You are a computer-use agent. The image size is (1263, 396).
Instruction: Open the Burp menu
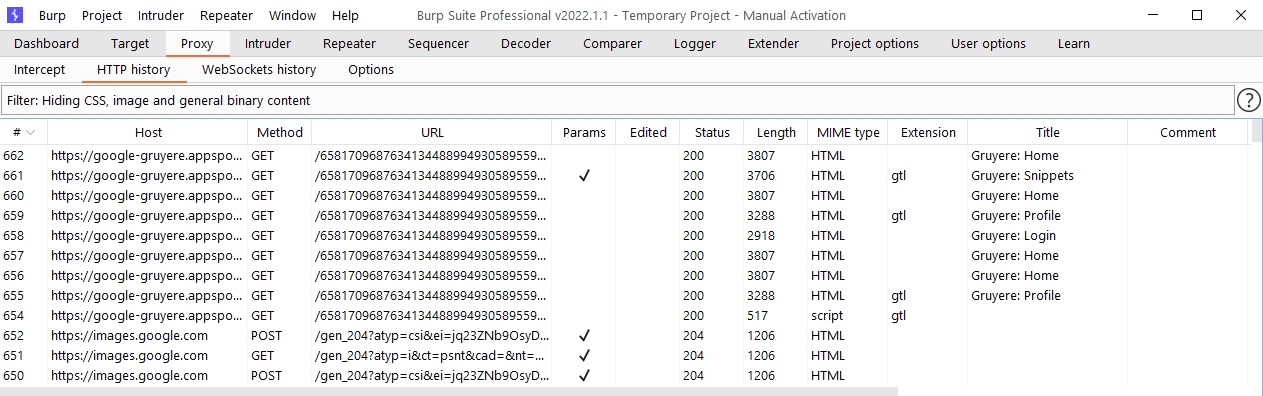pyautogui.click(x=52, y=16)
